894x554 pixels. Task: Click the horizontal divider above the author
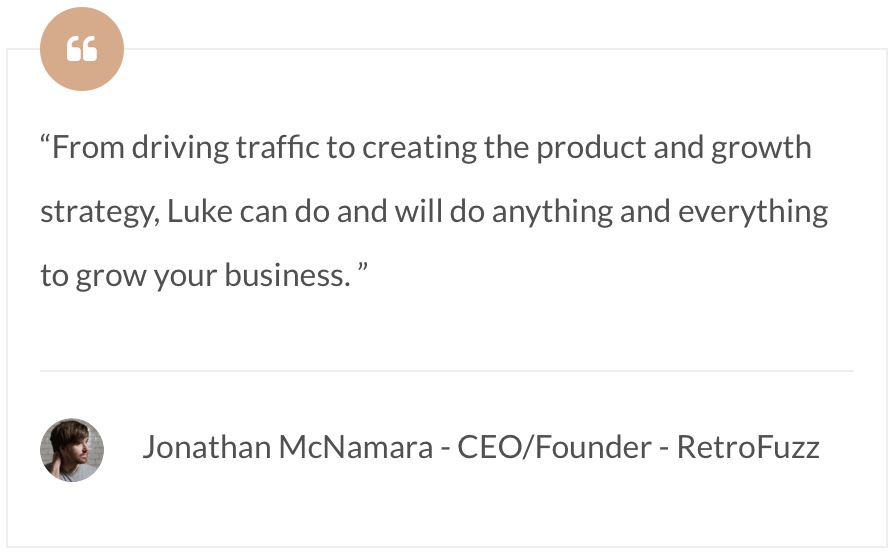coord(447,371)
